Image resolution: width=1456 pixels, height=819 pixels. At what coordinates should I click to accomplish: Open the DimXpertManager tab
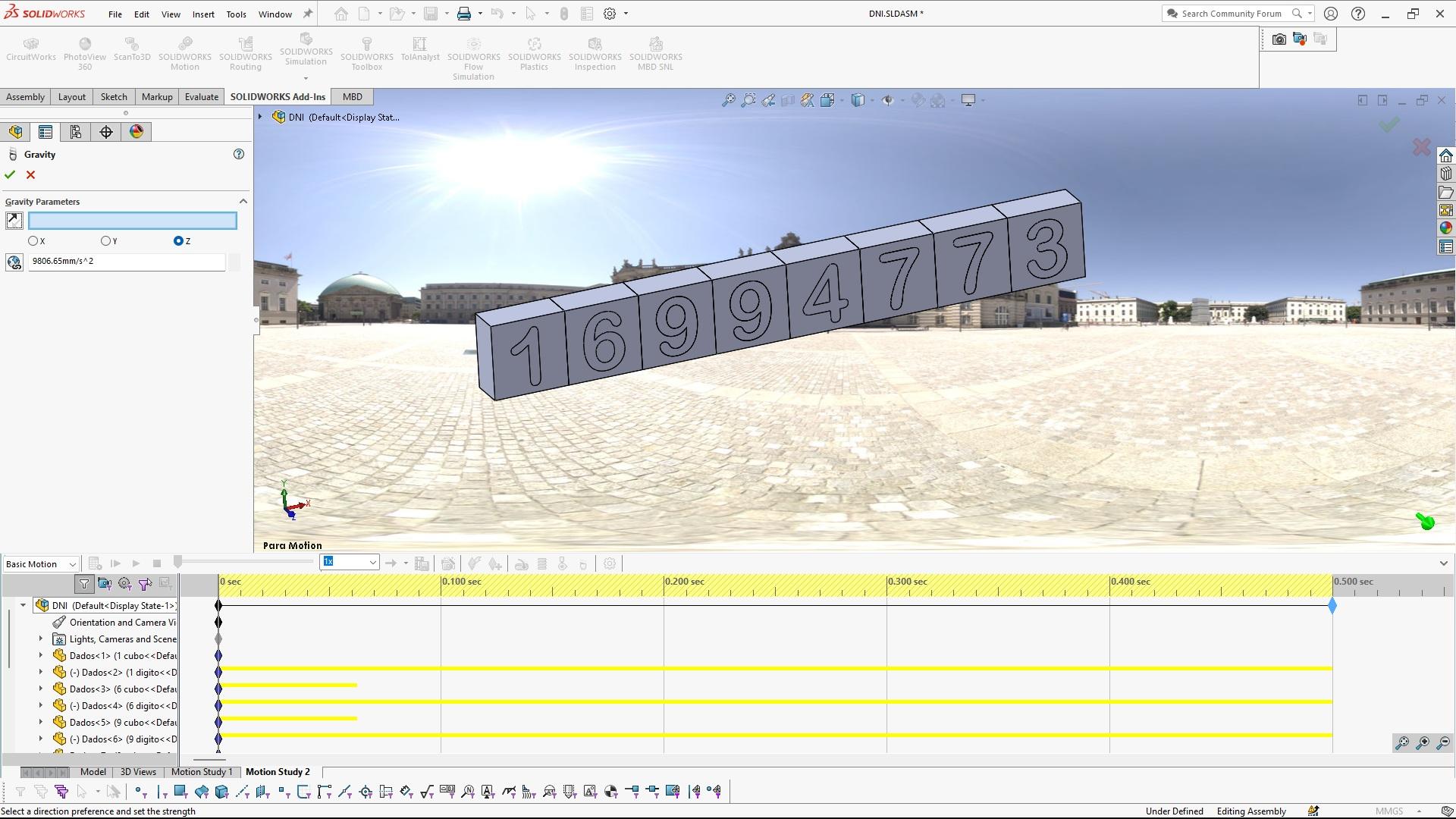coord(106,132)
